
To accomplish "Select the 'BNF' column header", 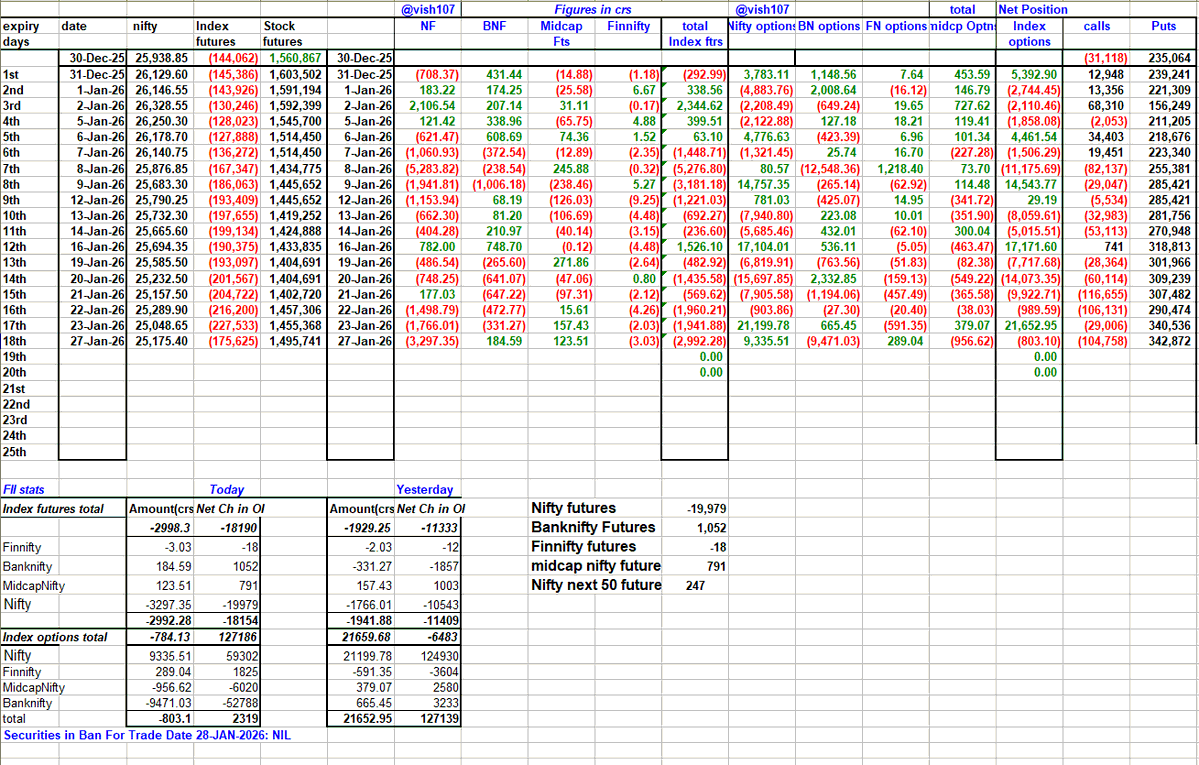I will 494,26.
